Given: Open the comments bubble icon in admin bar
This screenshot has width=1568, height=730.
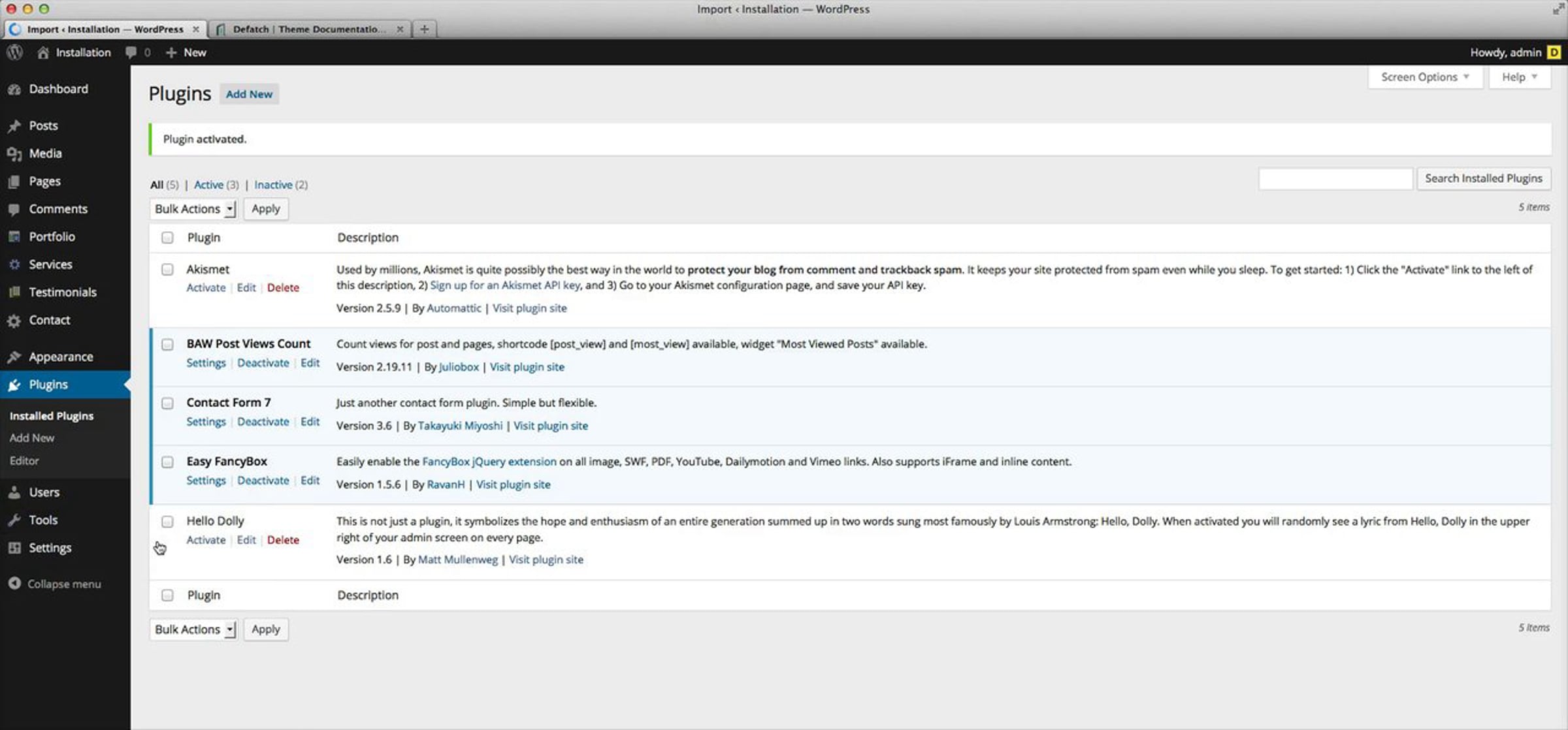Looking at the screenshot, I should point(131,52).
